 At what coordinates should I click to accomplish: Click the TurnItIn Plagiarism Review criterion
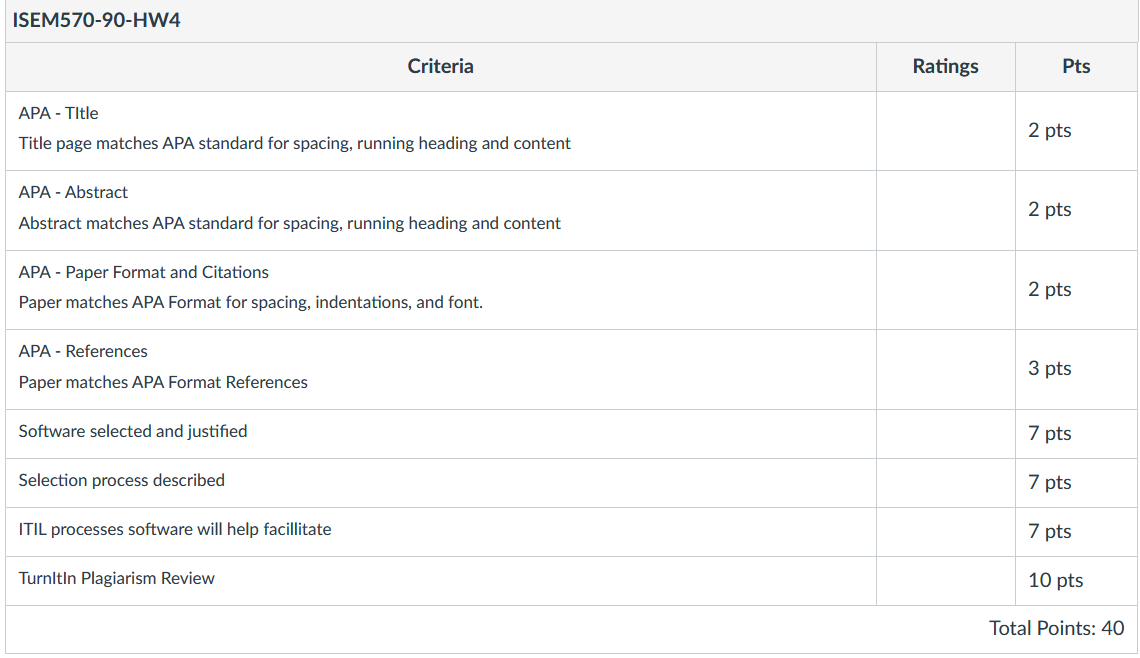point(116,579)
